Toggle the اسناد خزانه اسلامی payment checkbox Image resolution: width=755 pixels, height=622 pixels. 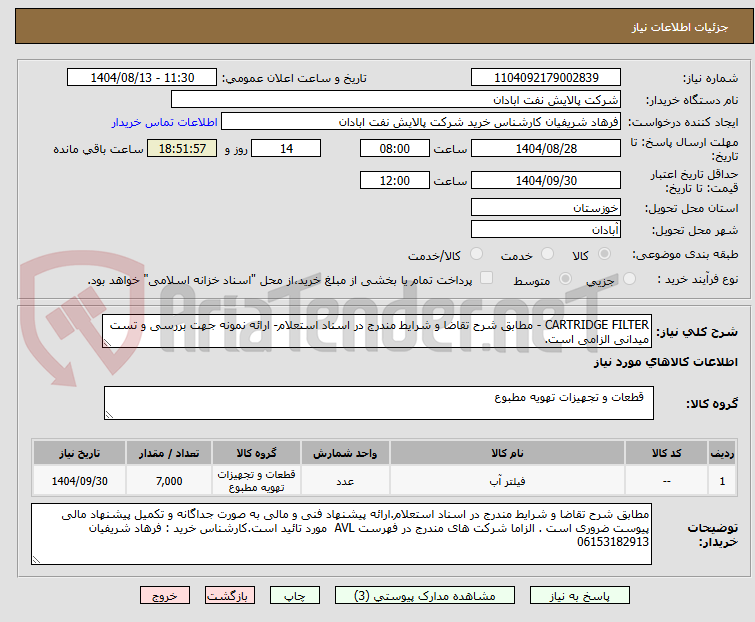487,278
